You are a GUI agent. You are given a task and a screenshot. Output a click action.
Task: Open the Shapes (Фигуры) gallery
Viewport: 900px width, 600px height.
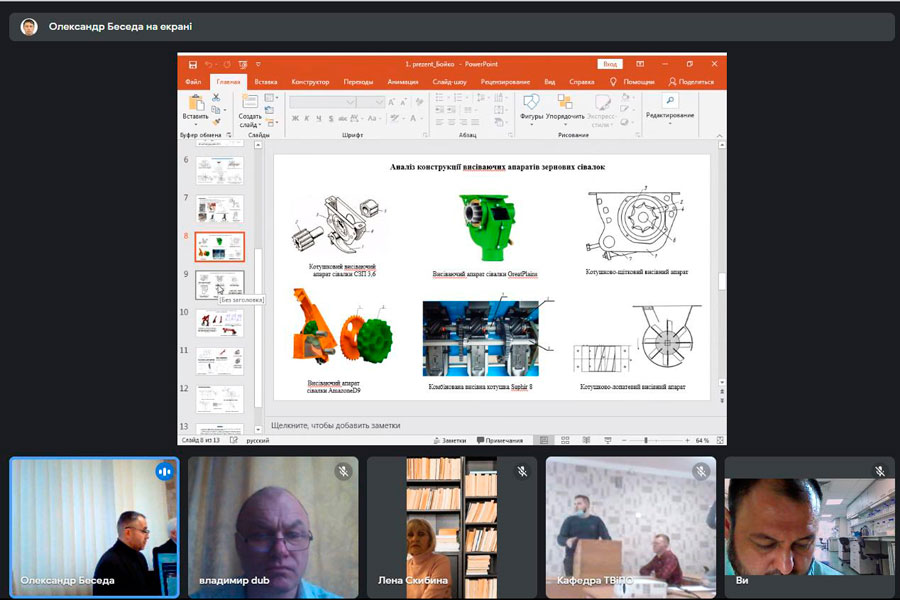tap(531, 102)
